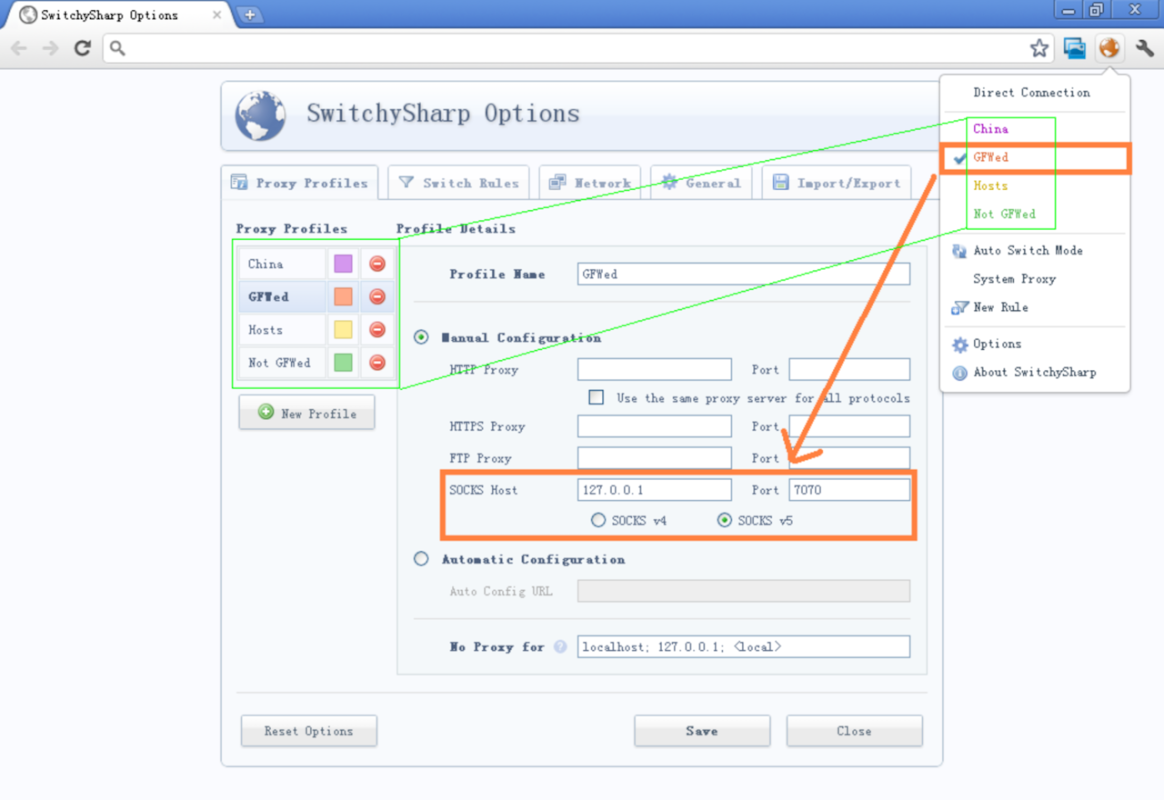Close the SwitchySharp Options tab

217,15
